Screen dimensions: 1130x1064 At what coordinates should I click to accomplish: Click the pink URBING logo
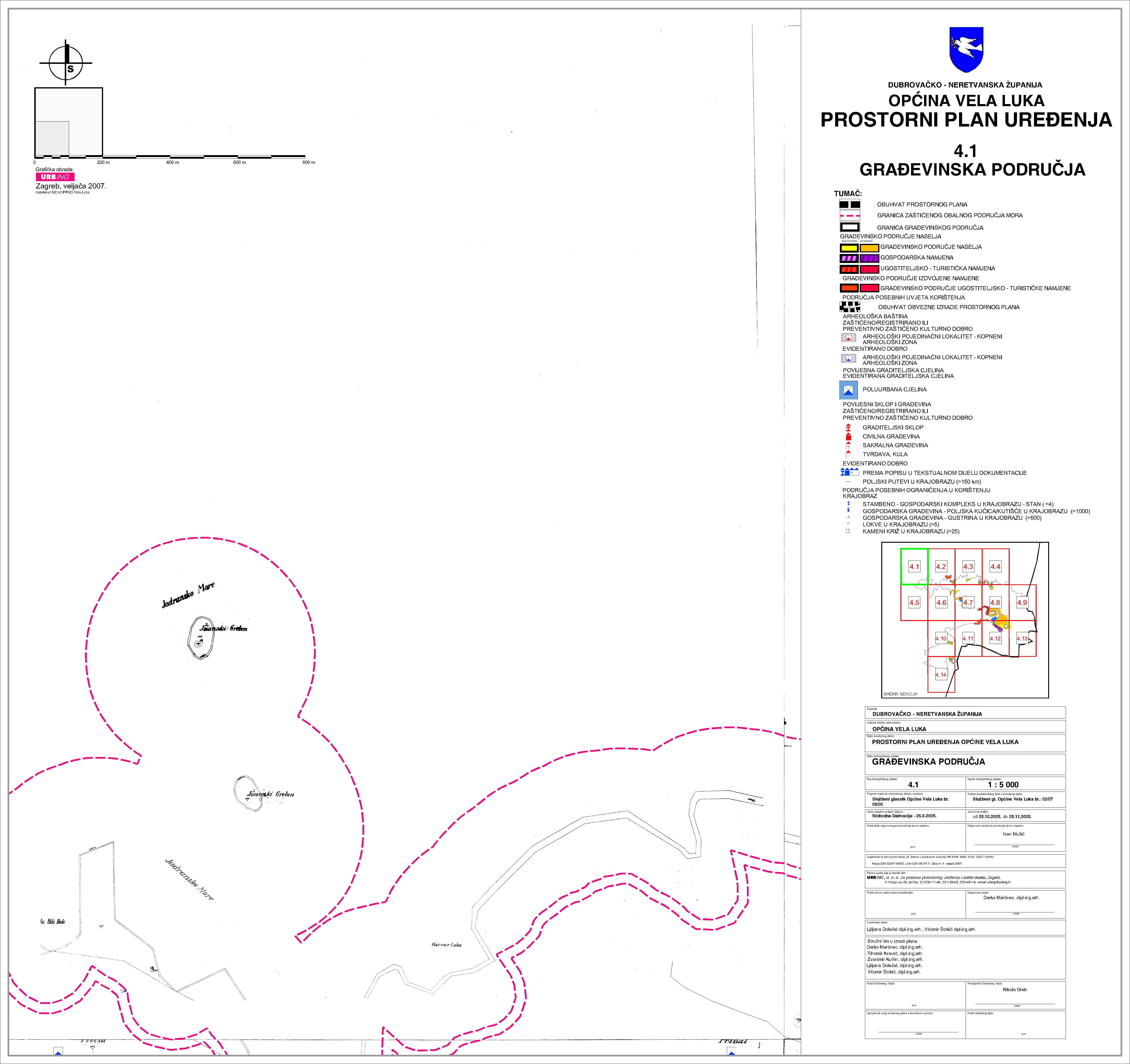pos(55,177)
